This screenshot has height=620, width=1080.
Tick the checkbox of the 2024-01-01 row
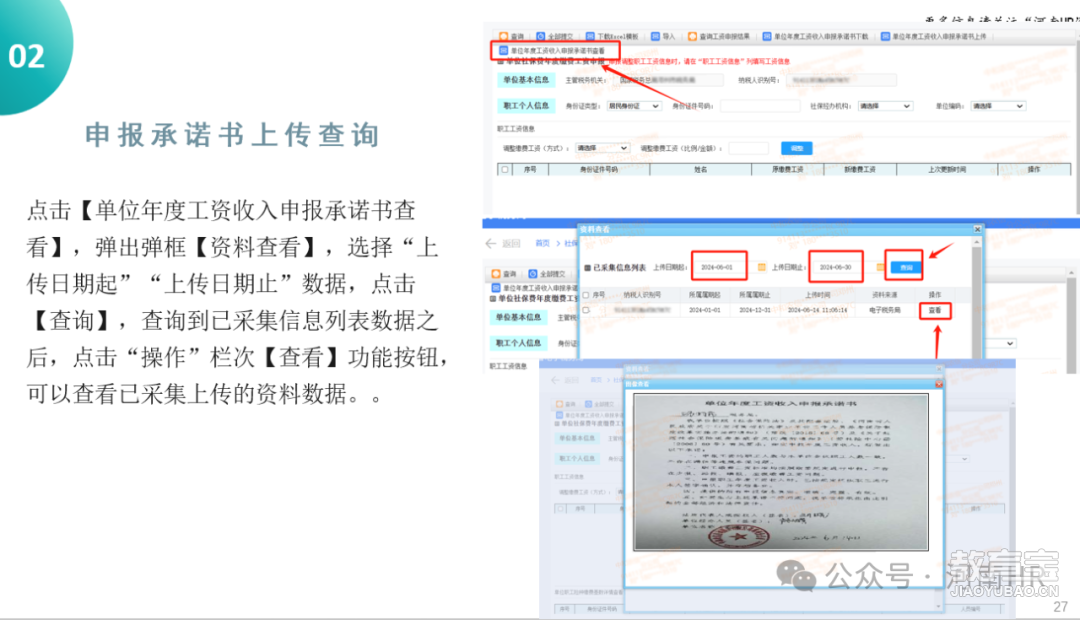click(586, 310)
